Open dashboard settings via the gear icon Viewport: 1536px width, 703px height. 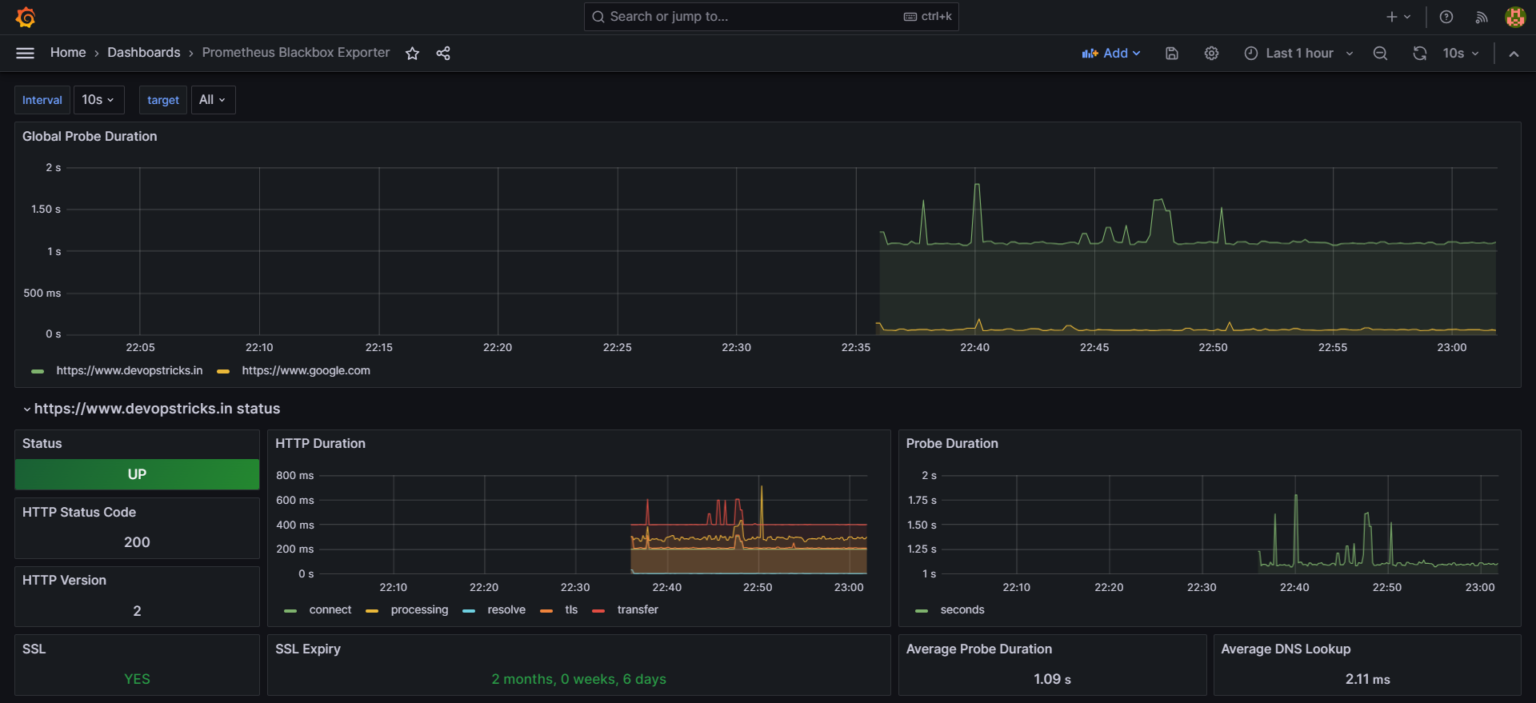click(1211, 53)
